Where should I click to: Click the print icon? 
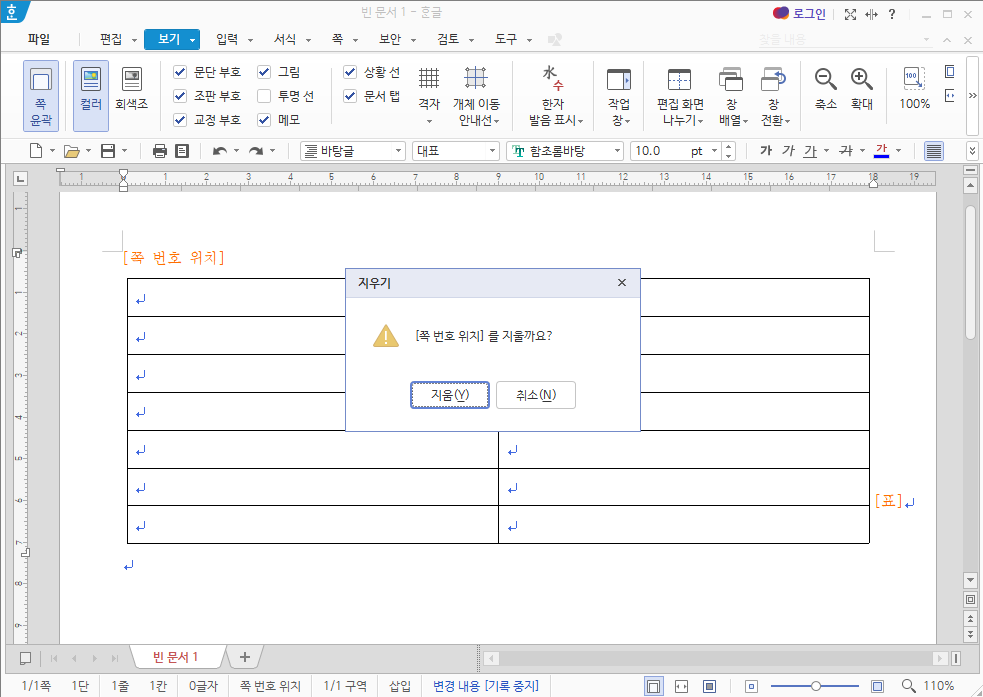(x=160, y=151)
